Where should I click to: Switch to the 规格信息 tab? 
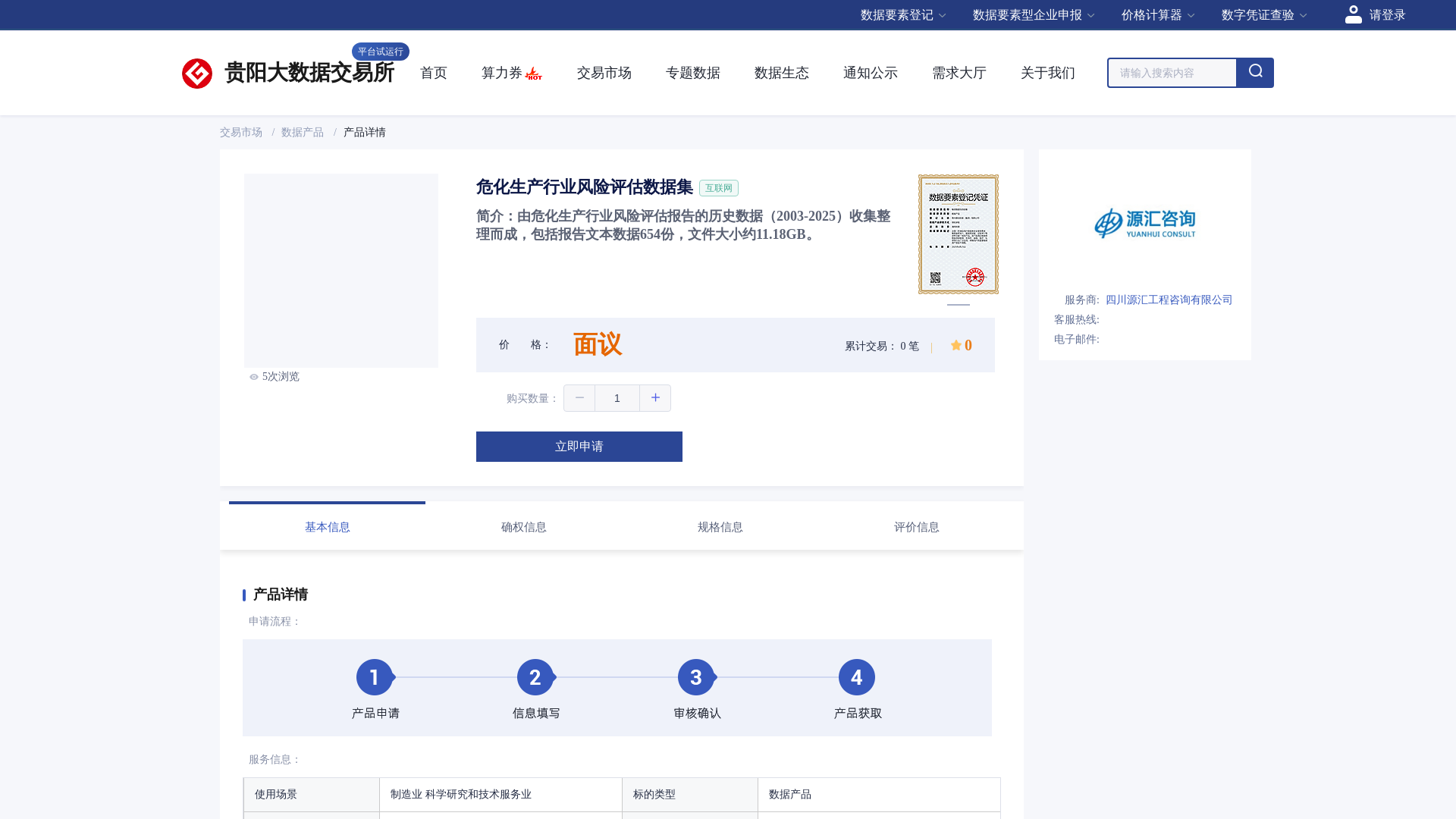[720, 527]
